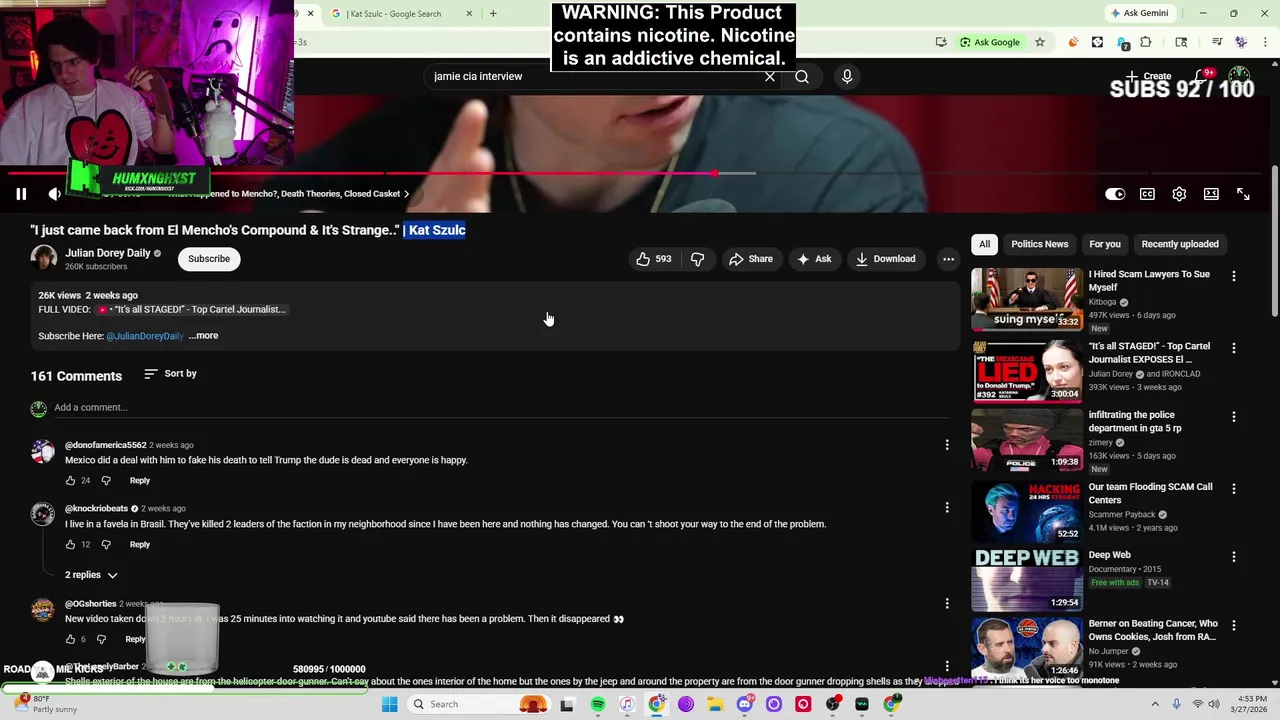Image resolution: width=1280 pixels, height=720 pixels.
Task: Click the Windows taskbar Search box
Action: click(x=480, y=704)
